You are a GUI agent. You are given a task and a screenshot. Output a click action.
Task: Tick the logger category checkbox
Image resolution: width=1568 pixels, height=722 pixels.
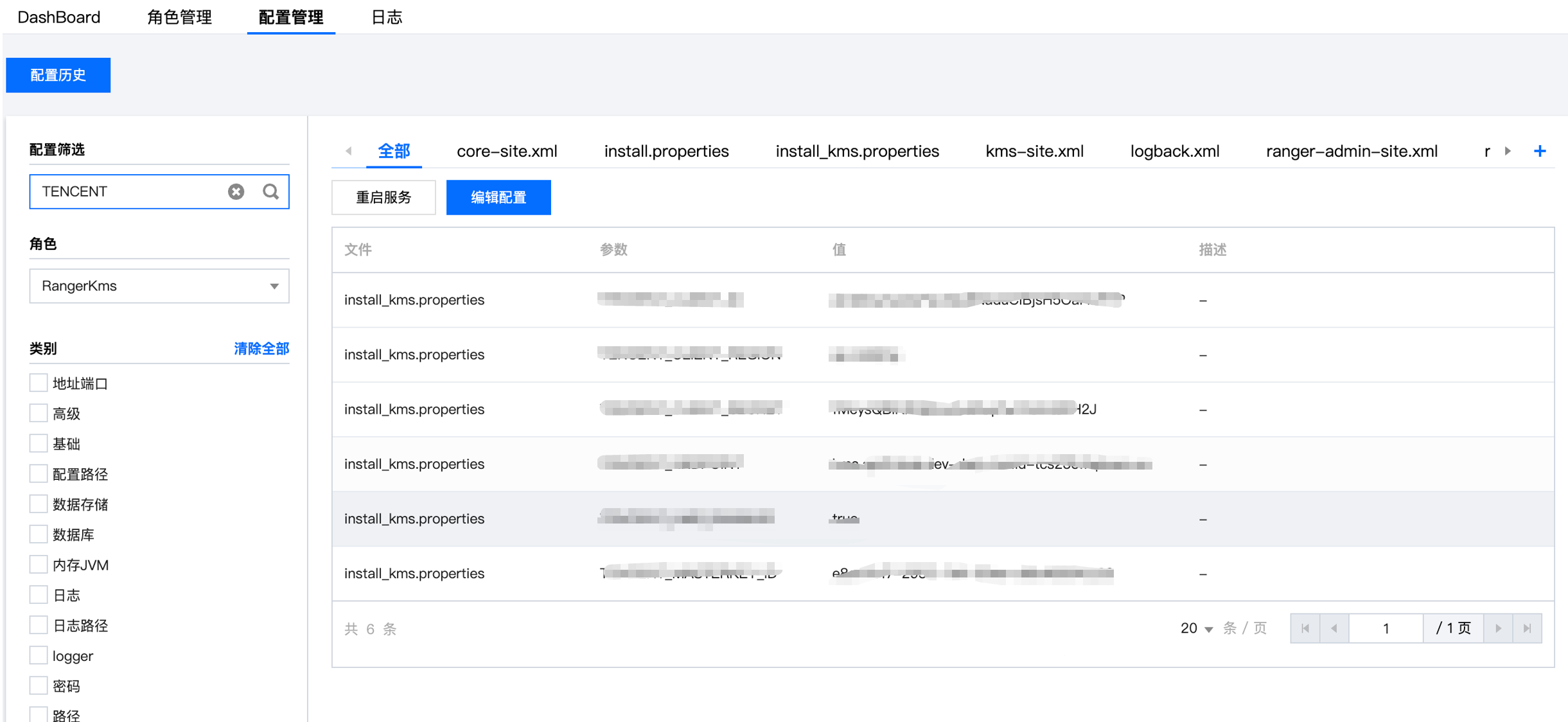point(39,655)
